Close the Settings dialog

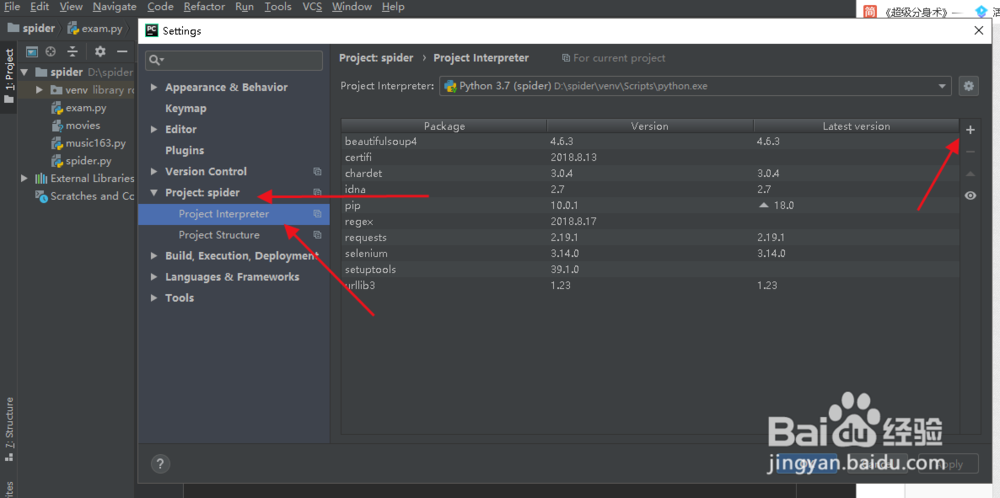979,30
